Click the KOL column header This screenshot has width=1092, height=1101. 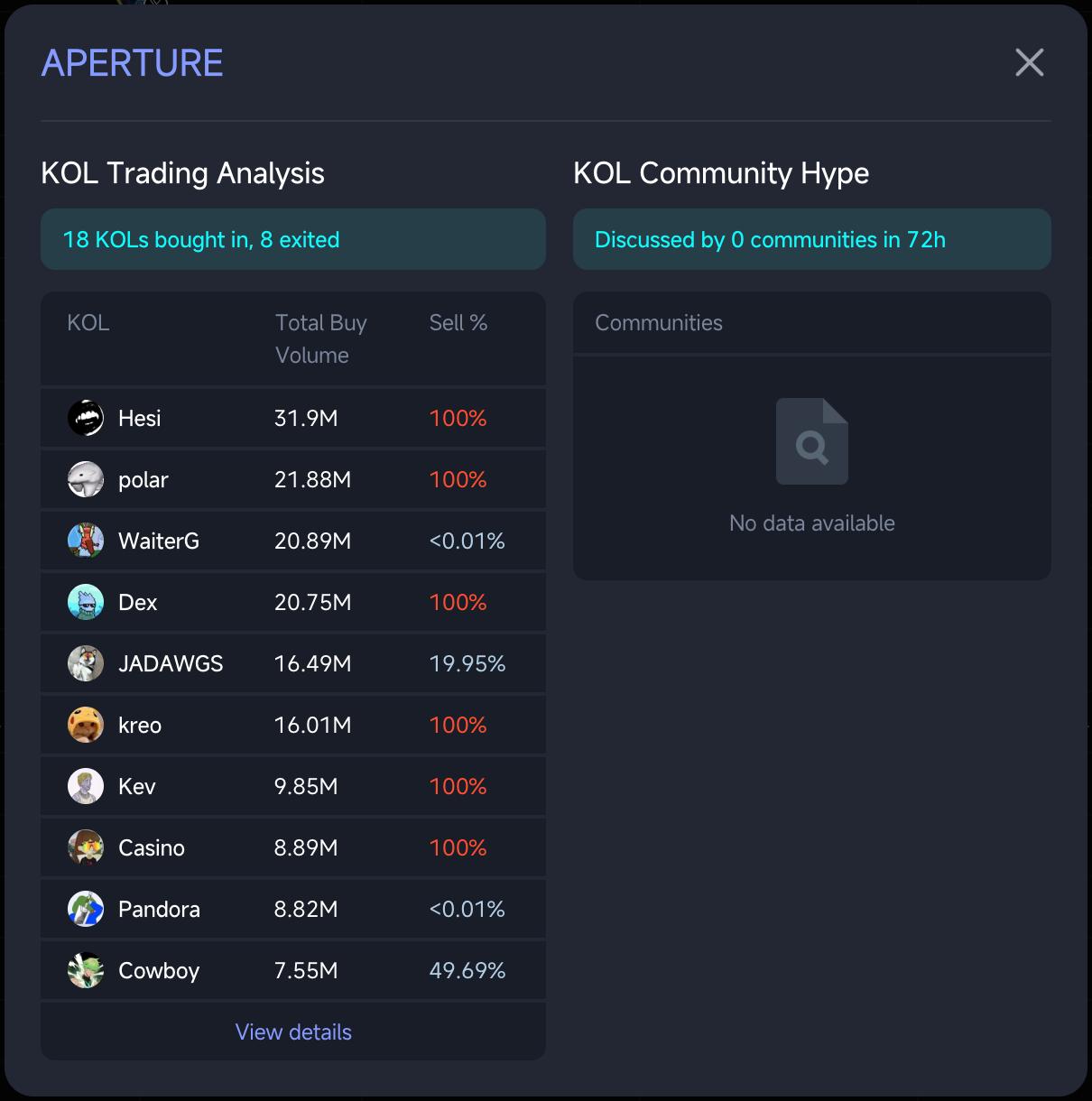tap(88, 322)
